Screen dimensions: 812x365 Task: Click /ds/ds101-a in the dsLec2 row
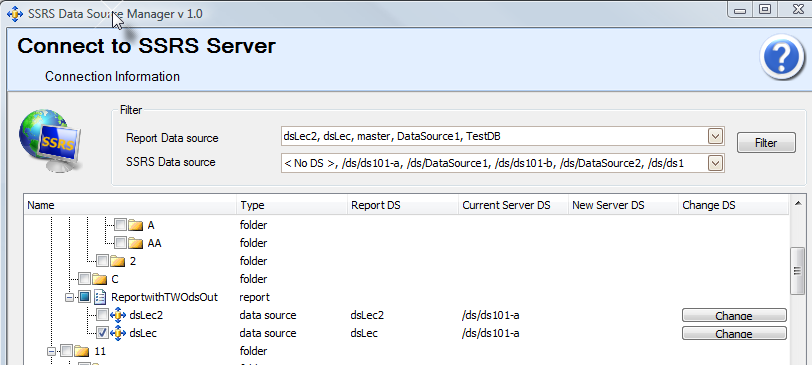(491, 315)
